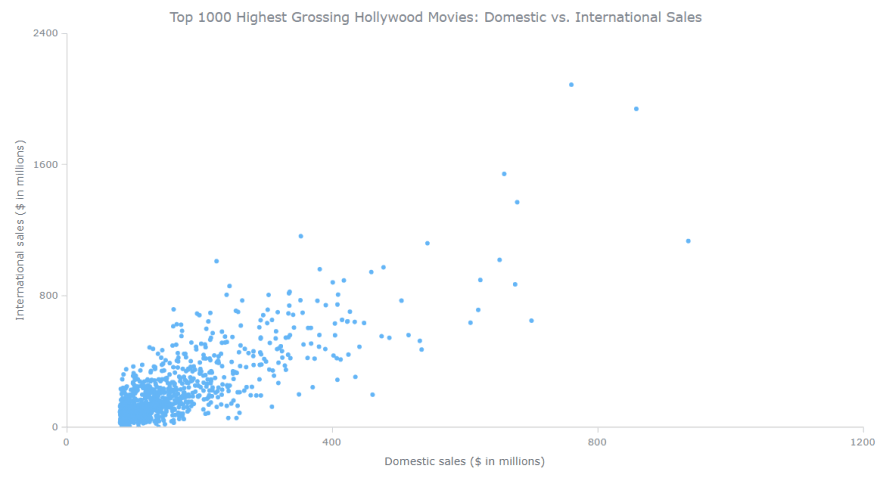Select the data point with the highest international sales
Image resolution: width=880 pixels, height=484 pixels.
pyautogui.click(x=571, y=85)
